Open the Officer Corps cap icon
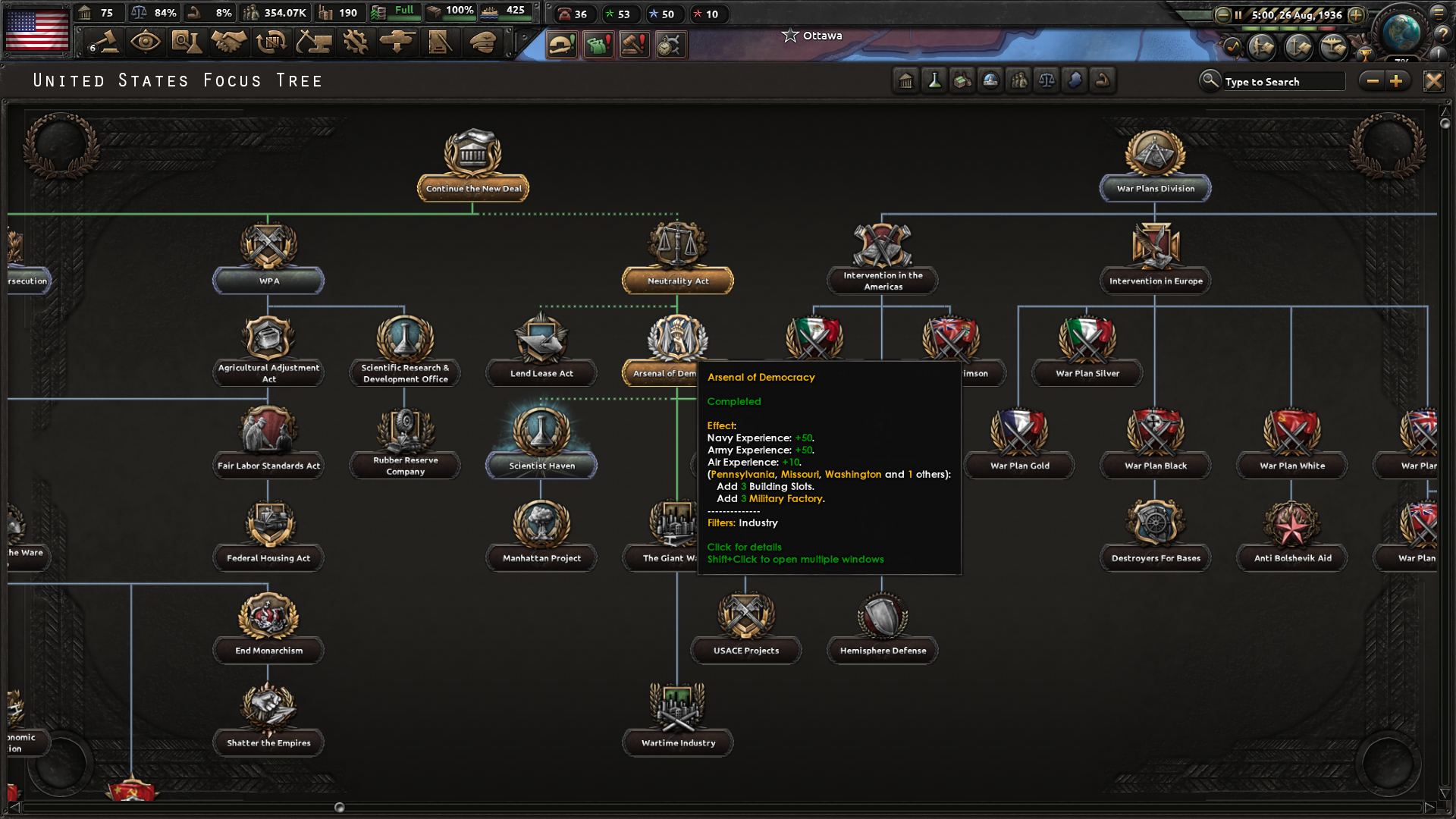The height and width of the screenshot is (819, 1456). [x=483, y=42]
